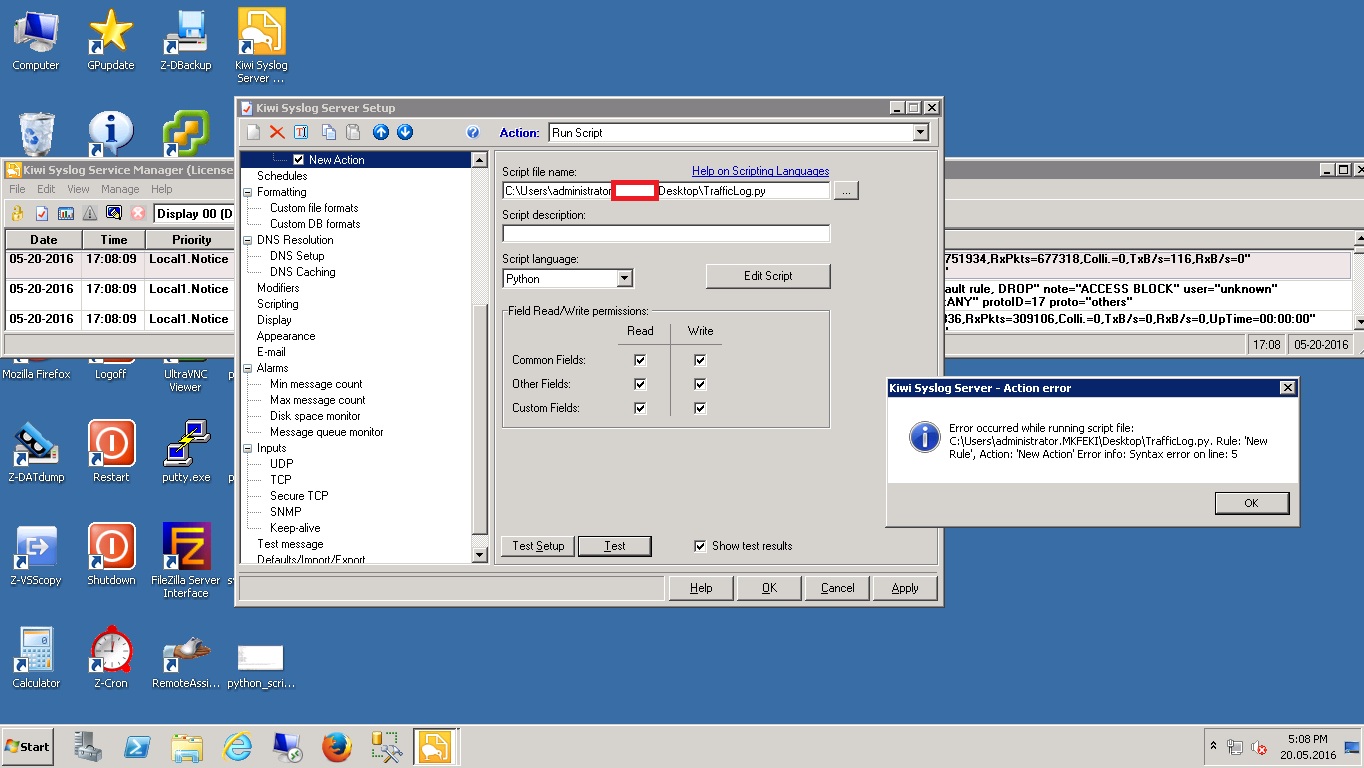Open the Z-Cron desktop icon

(111, 659)
